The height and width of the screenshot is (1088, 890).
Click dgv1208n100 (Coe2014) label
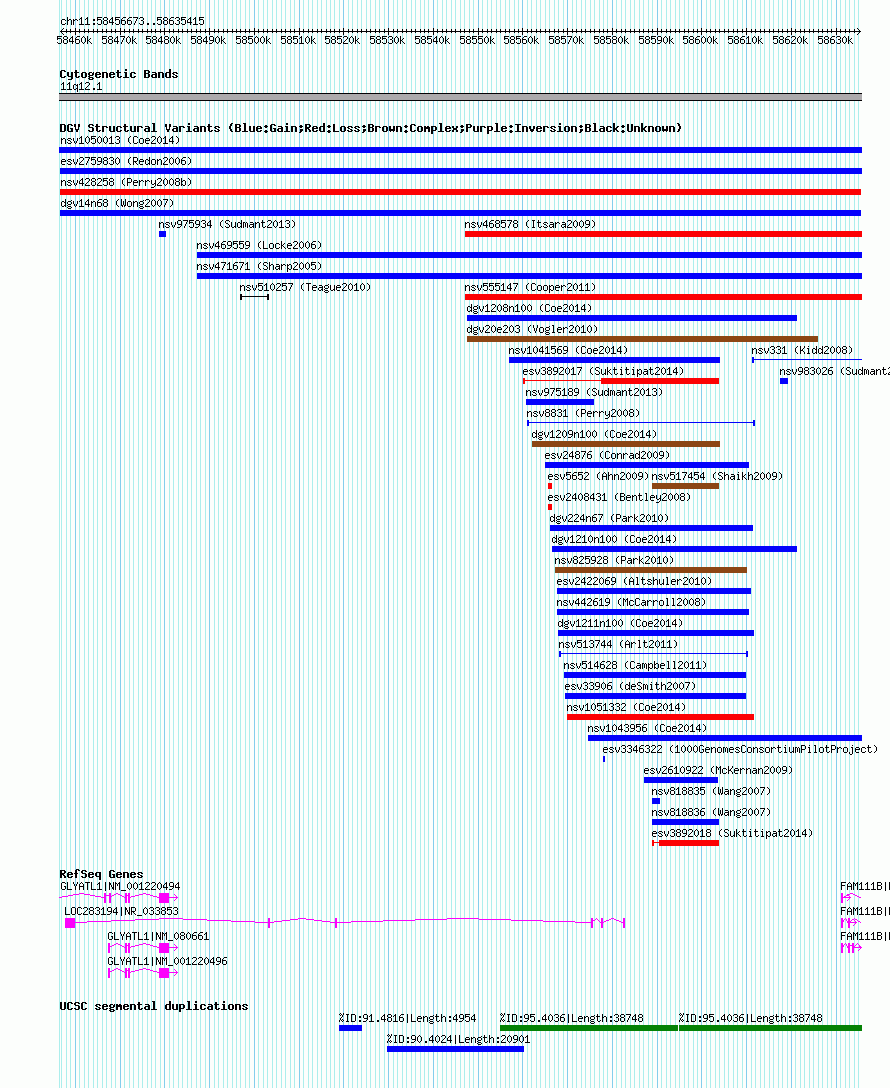tap(529, 308)
